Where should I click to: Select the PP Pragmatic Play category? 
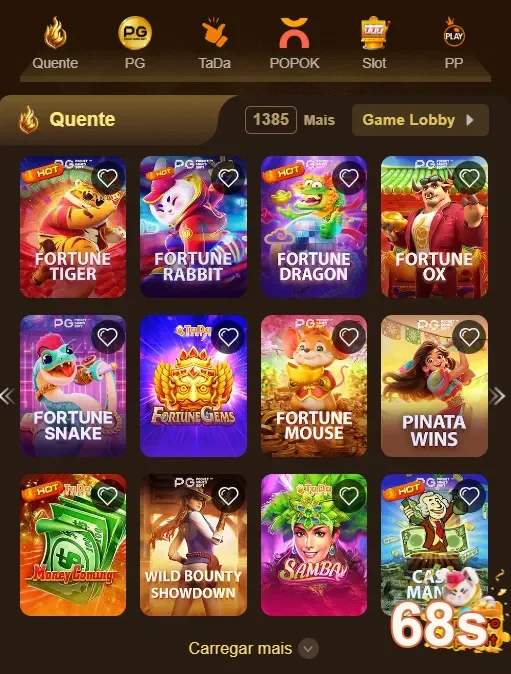(x=454, y=33)
